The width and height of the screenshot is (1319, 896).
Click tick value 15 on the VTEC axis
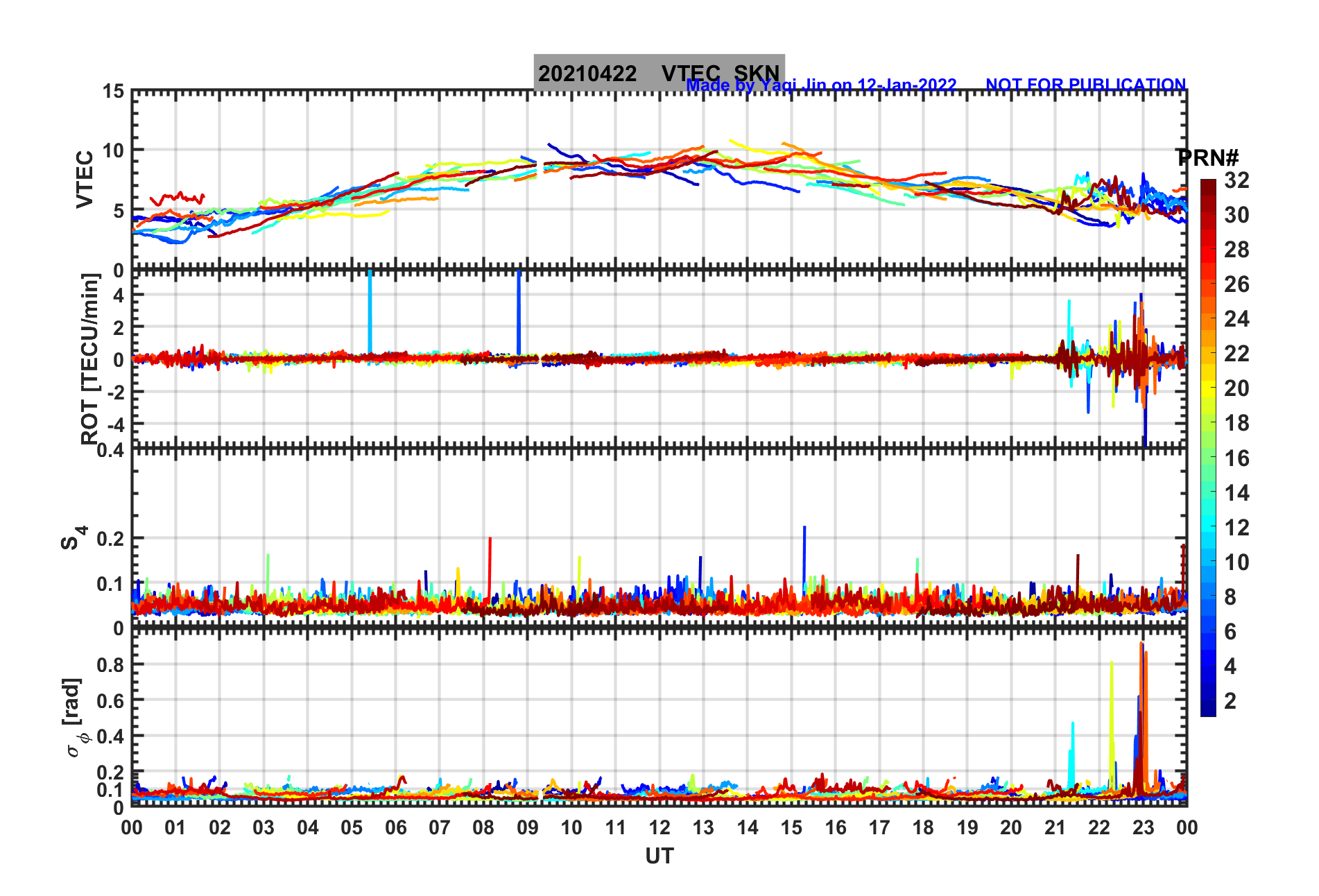coord(114,92)
